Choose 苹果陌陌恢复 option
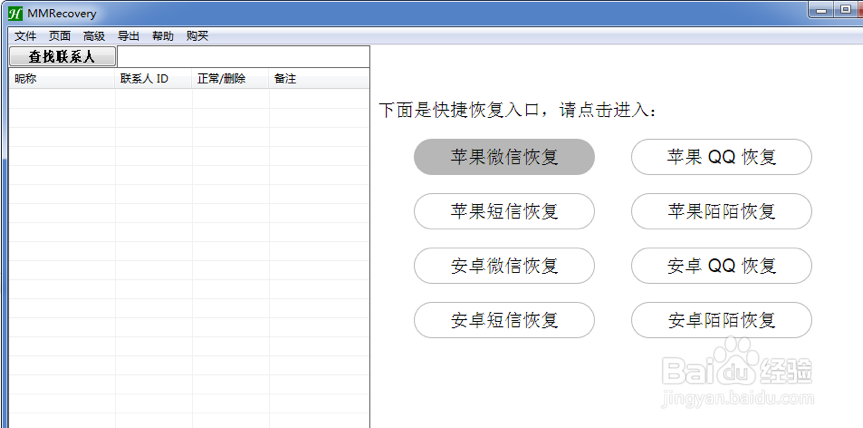Screen dimensions: 863x428 (x=721, y=211)
